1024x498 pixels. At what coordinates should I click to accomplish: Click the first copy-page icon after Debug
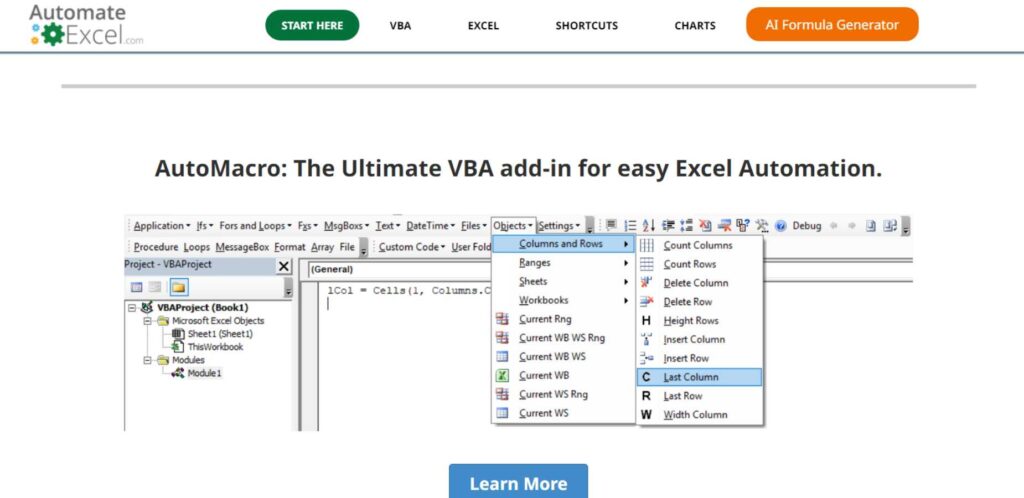(871, 226)
